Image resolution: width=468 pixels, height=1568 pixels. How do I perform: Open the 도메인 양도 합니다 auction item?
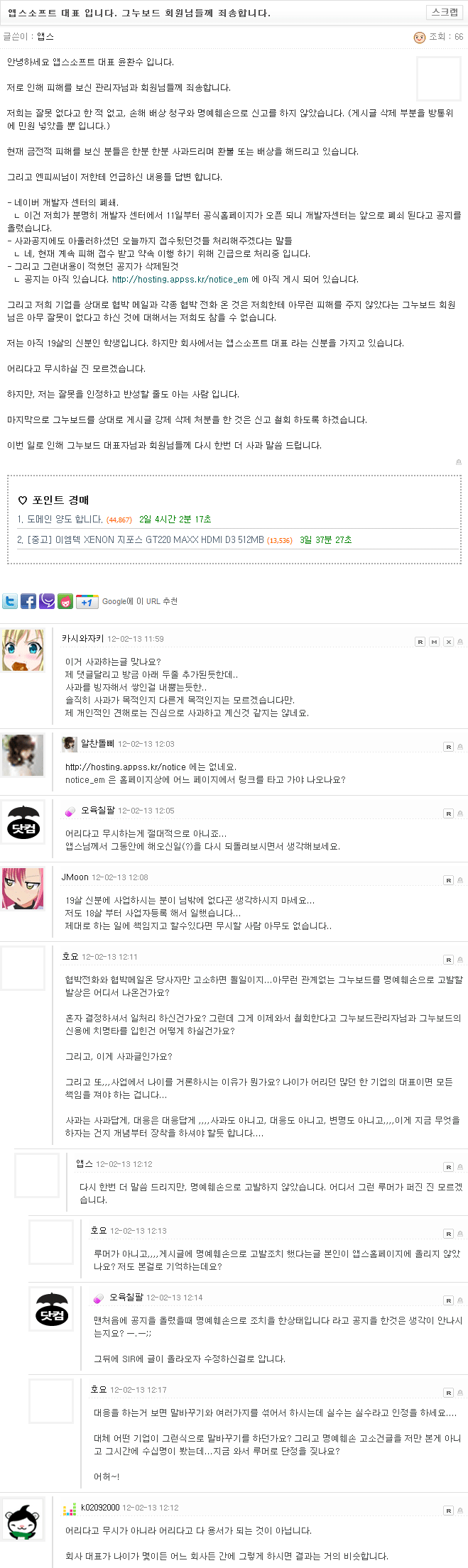click(x=63, y=520)
